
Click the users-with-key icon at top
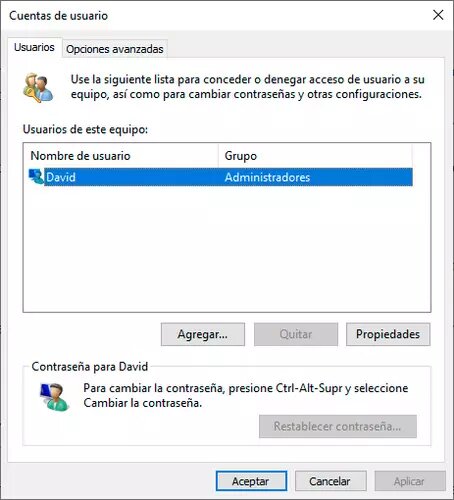coord(38,88)
